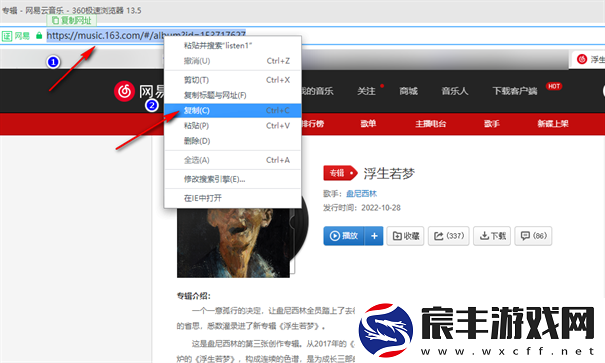Select 剪切(T) in the context menu
Screen dimensions: 605x363
[233, 80]
